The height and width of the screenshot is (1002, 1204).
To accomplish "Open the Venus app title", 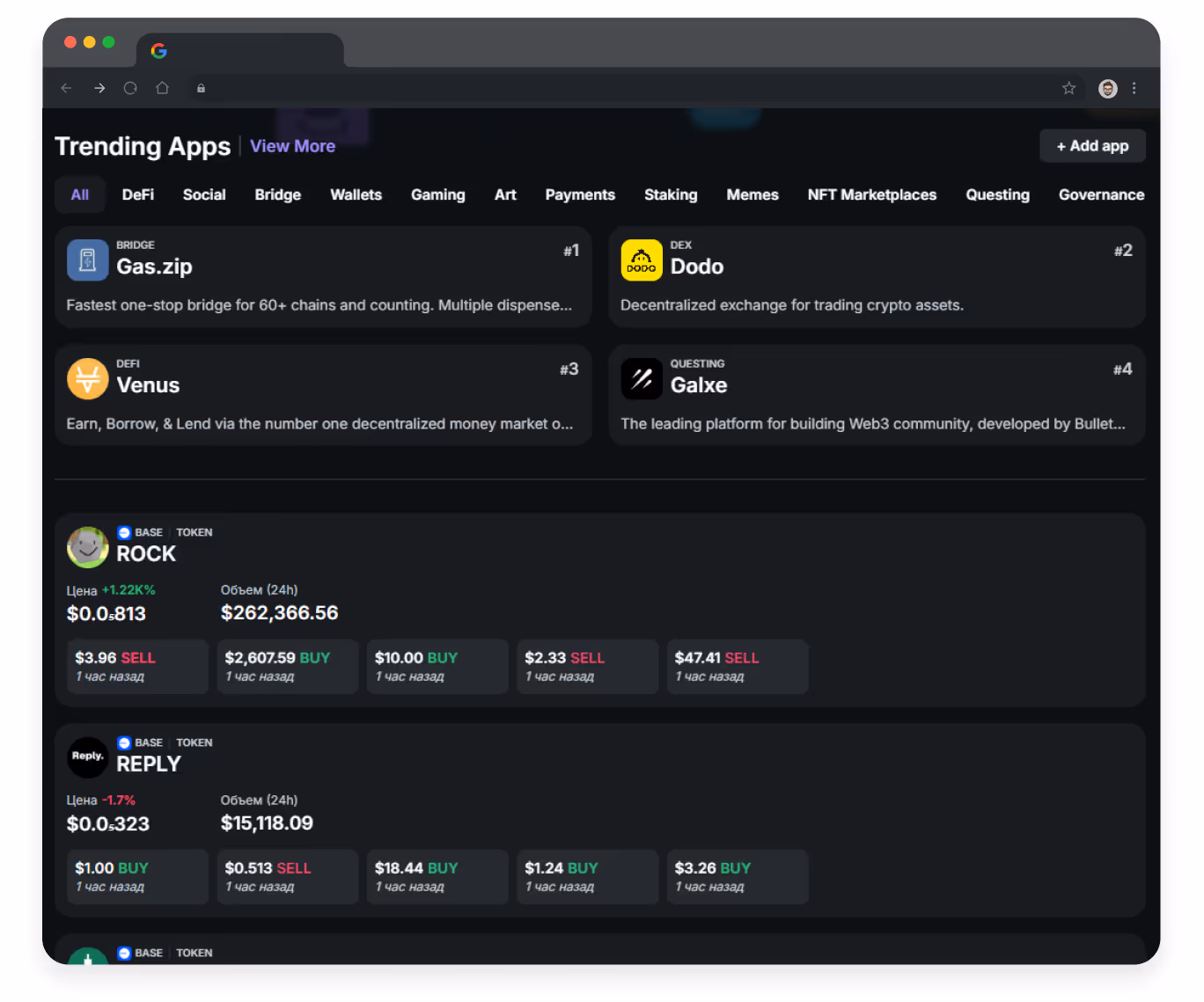I will tap(148, 385).
